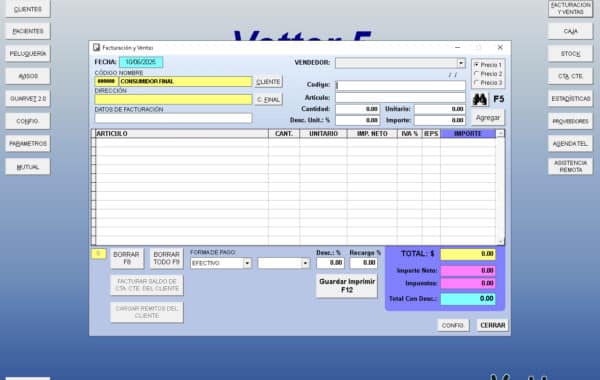Click the UNITARIO column header

click(323, 134)
